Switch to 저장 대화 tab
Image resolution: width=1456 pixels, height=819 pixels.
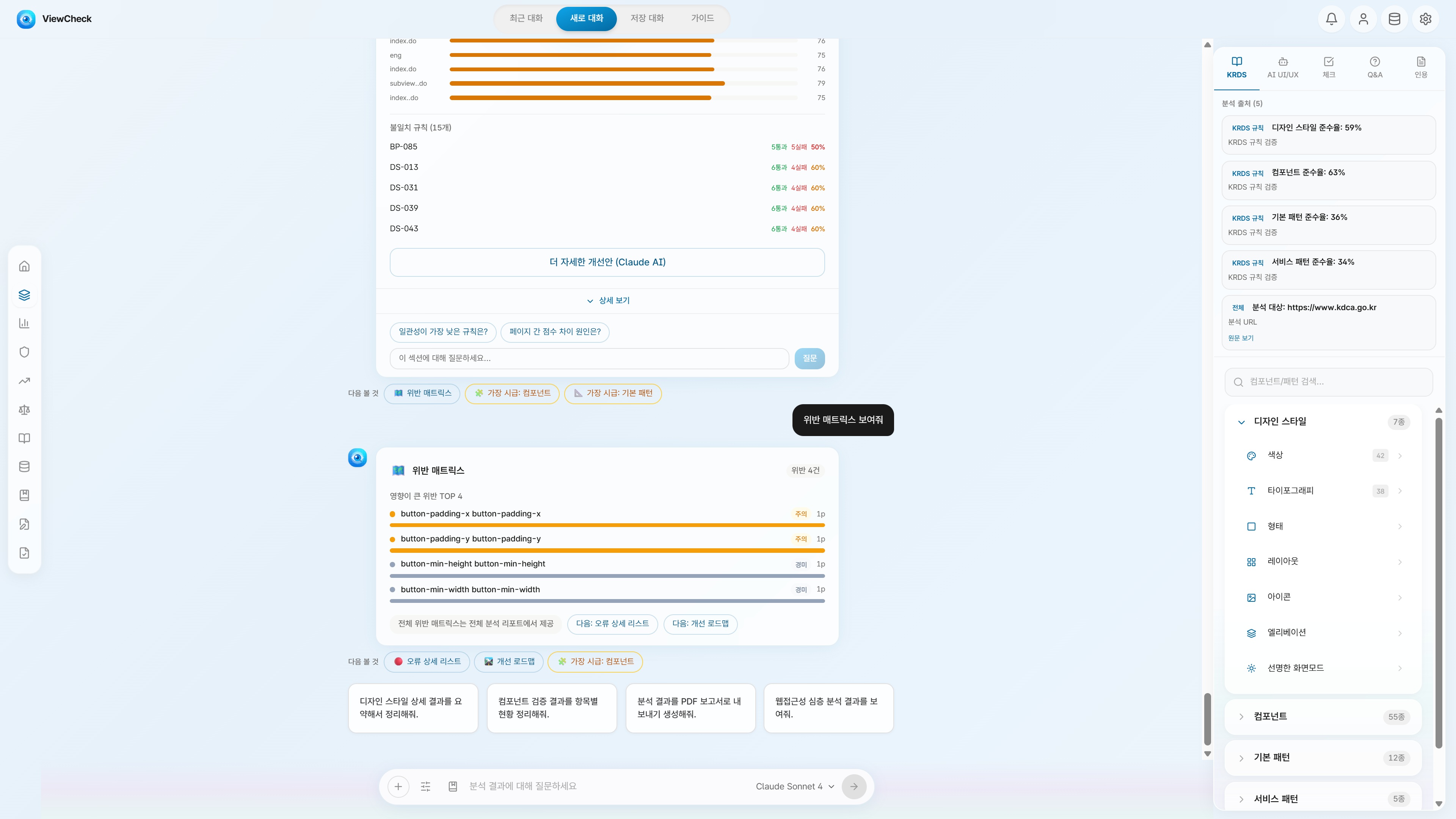pyautogui.click(x=647, y=18)
